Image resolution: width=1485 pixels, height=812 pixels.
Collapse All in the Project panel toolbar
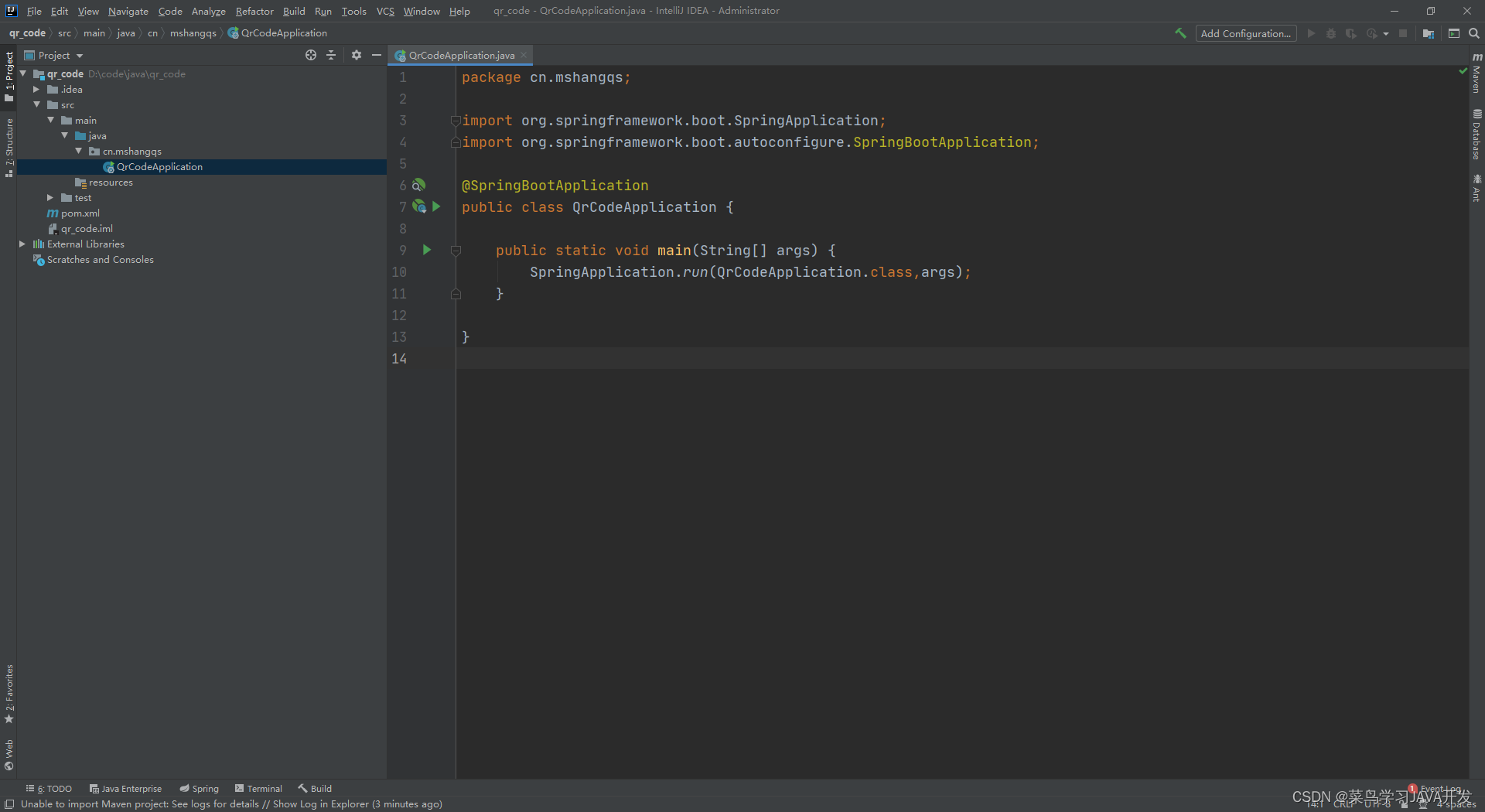331,55
